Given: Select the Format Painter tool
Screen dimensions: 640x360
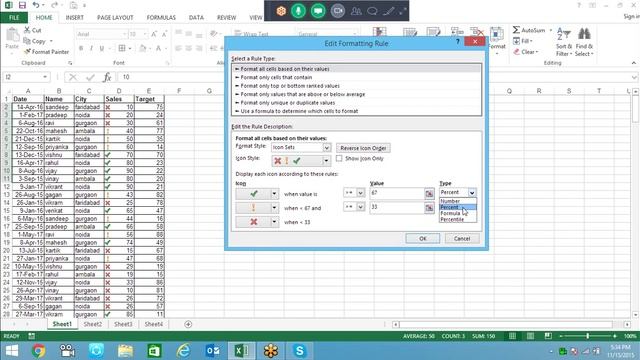Looking at the screenshot, I should click(x=46, y=52).
